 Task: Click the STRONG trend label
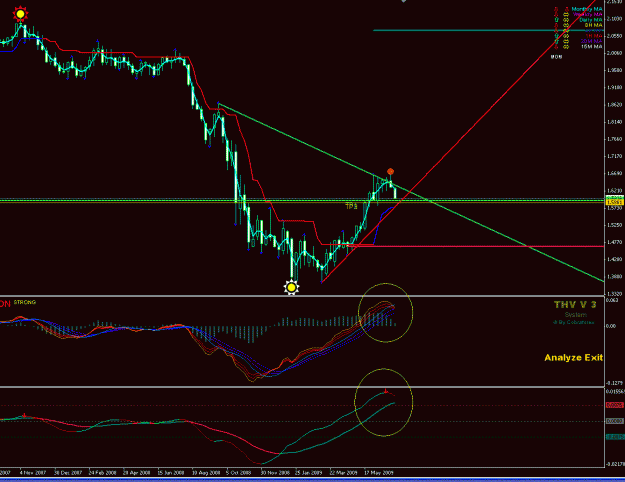(25, 302)
